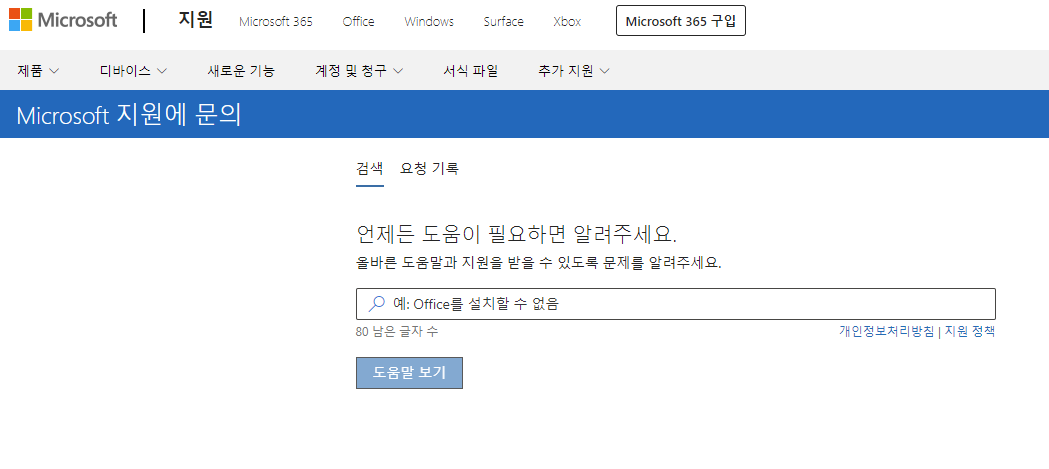Click the magnifier icon in search box
The width and height of the screenshot is (1049, 469).
(377, 304)
